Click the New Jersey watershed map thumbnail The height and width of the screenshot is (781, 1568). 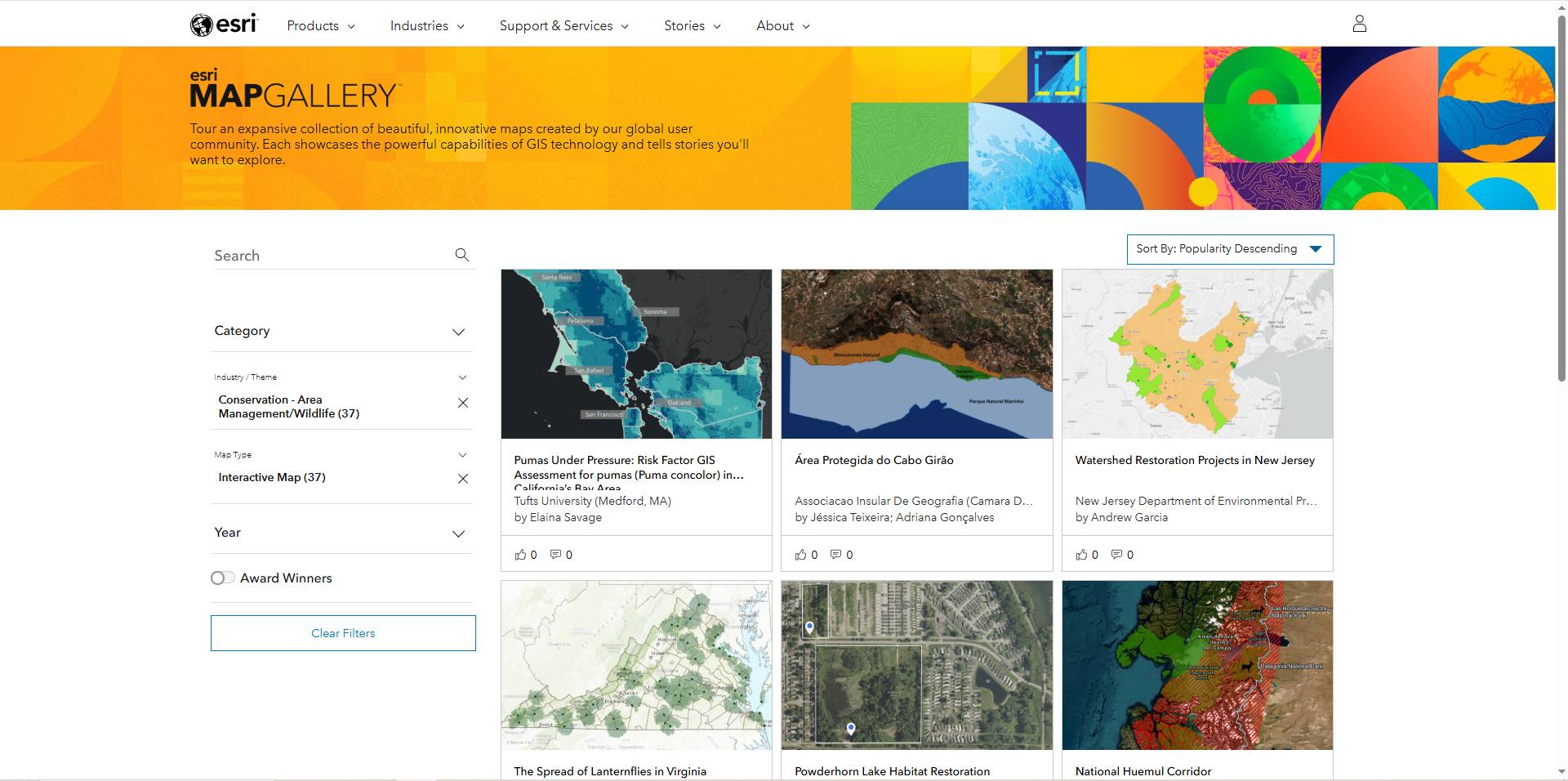1197,354
